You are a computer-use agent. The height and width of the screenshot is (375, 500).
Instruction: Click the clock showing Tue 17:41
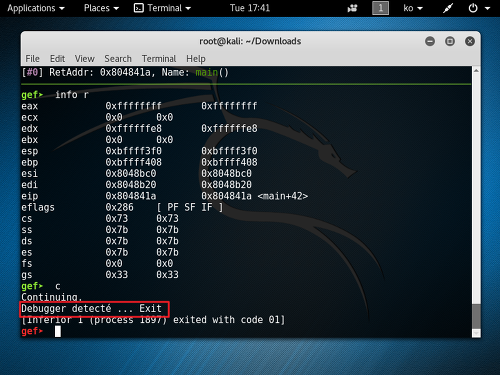click(x=250, y=8)
